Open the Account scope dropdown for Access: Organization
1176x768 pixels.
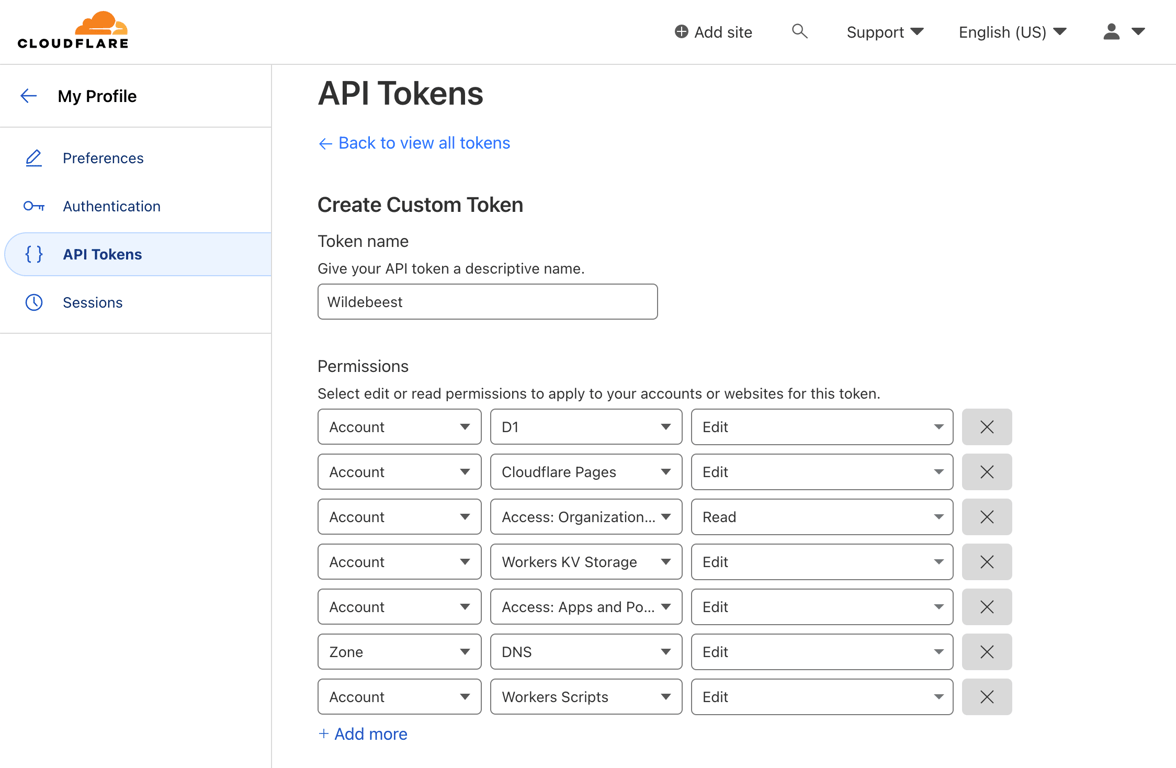tap(400, 517)
